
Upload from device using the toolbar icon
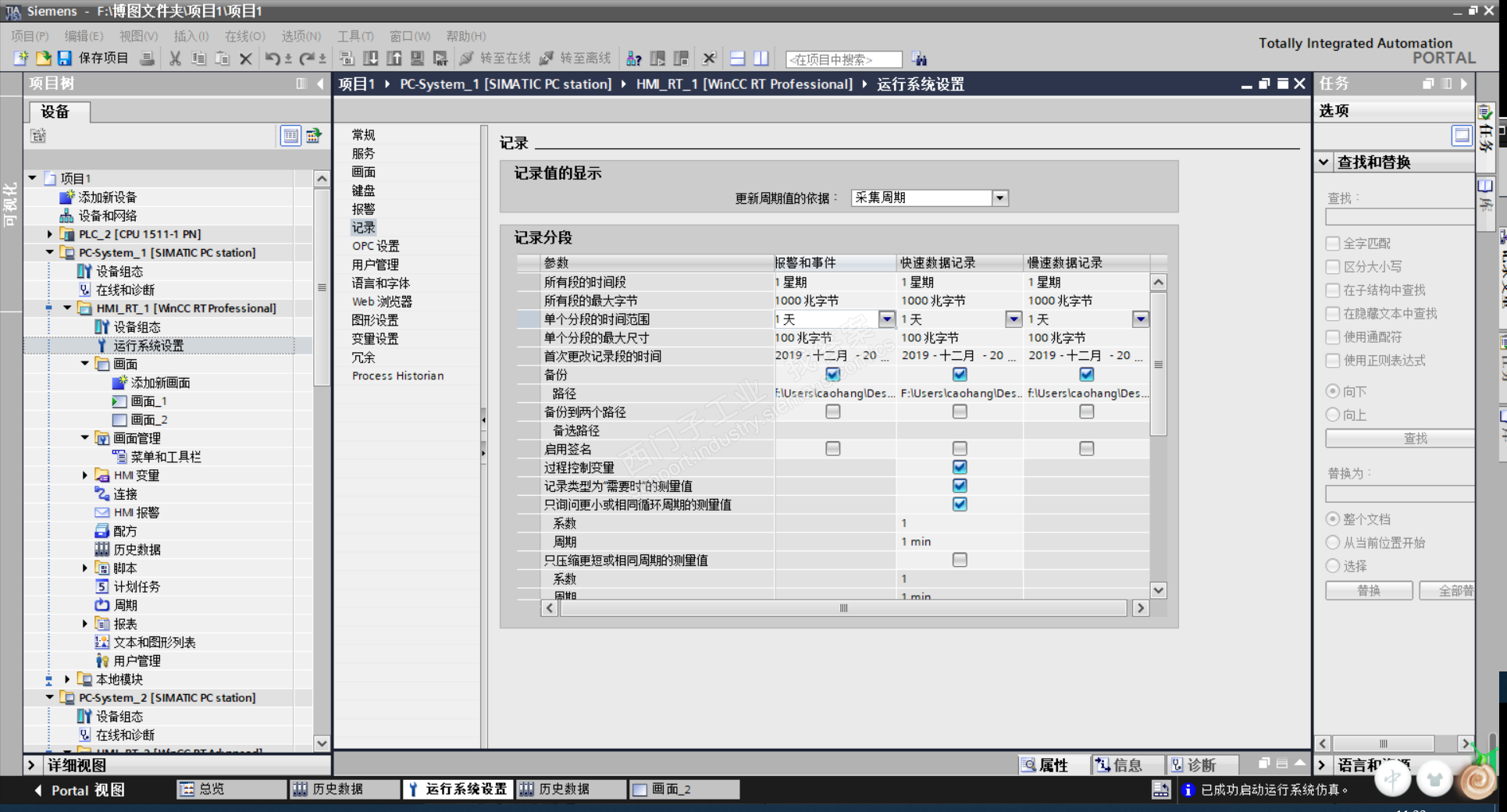coord(394,59)
